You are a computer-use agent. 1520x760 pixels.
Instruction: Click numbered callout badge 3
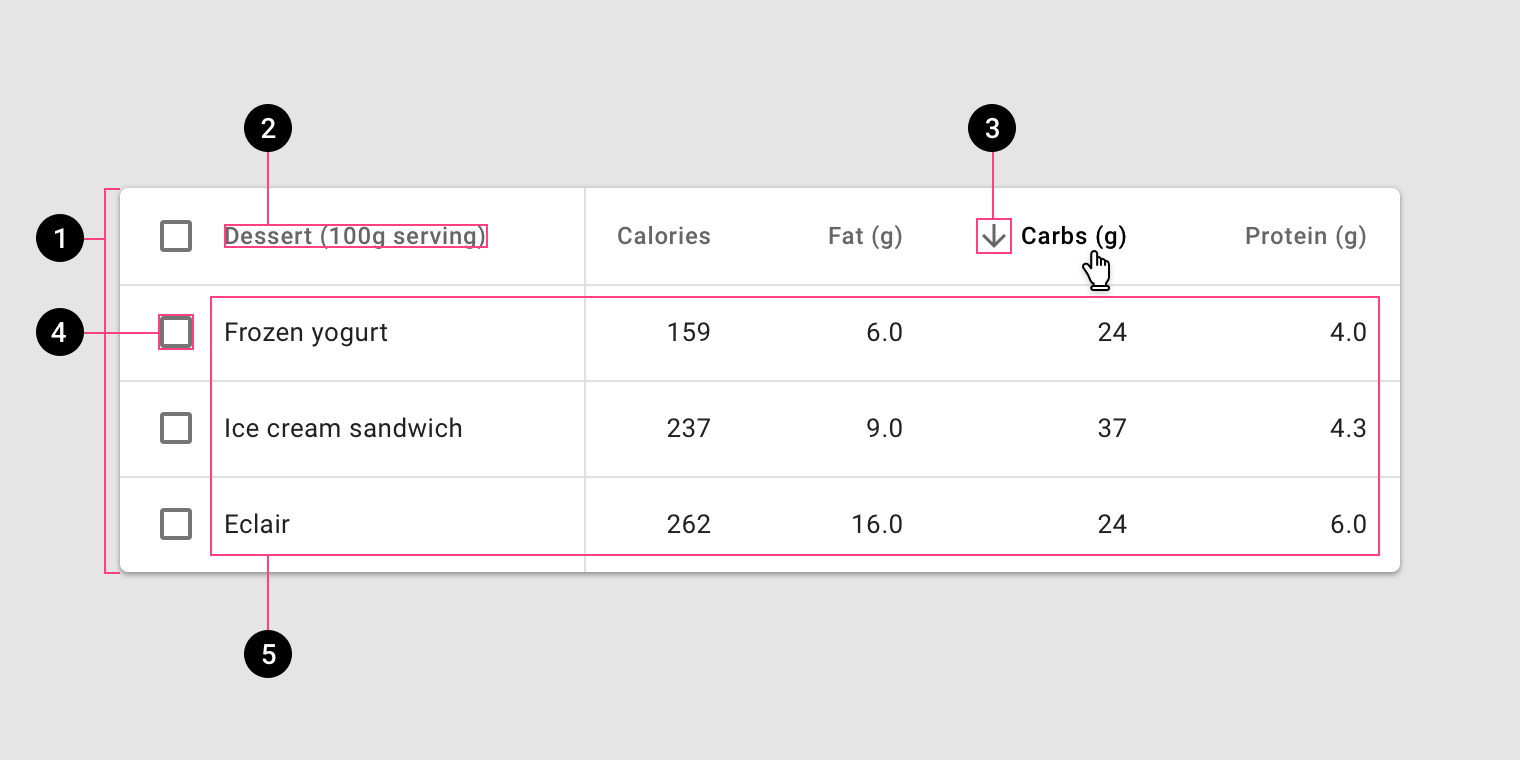(993, 127)
